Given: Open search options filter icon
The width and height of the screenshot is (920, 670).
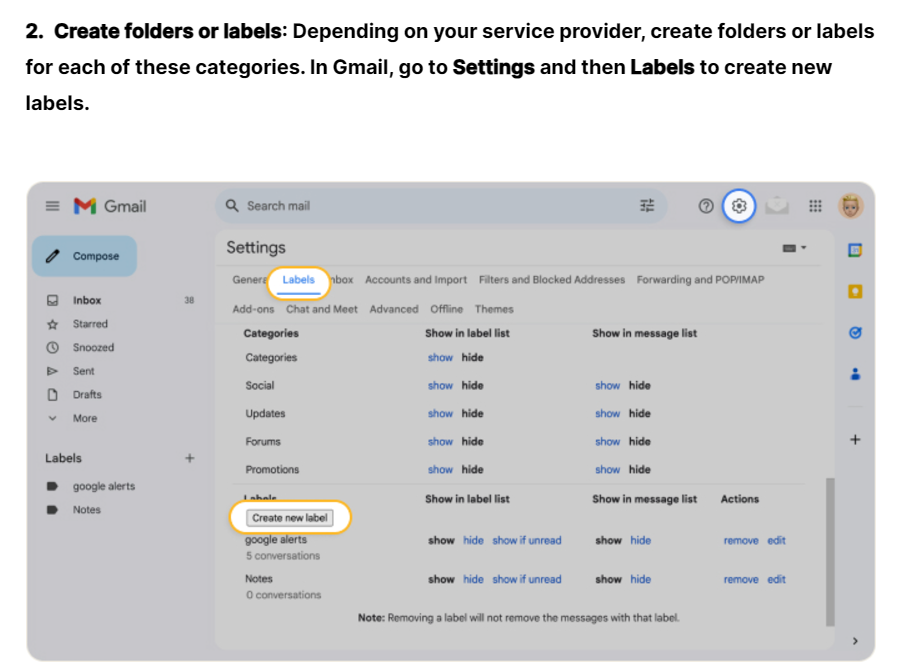Looking at the screenshot, I should [647, 206].
